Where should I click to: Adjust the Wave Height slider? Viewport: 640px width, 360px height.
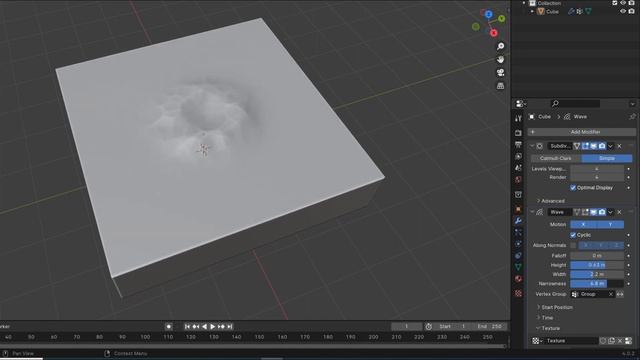597,265
